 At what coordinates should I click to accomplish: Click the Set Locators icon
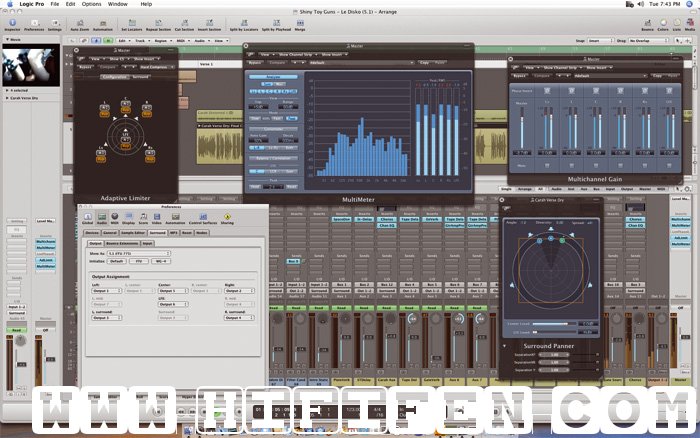point(132,23)
